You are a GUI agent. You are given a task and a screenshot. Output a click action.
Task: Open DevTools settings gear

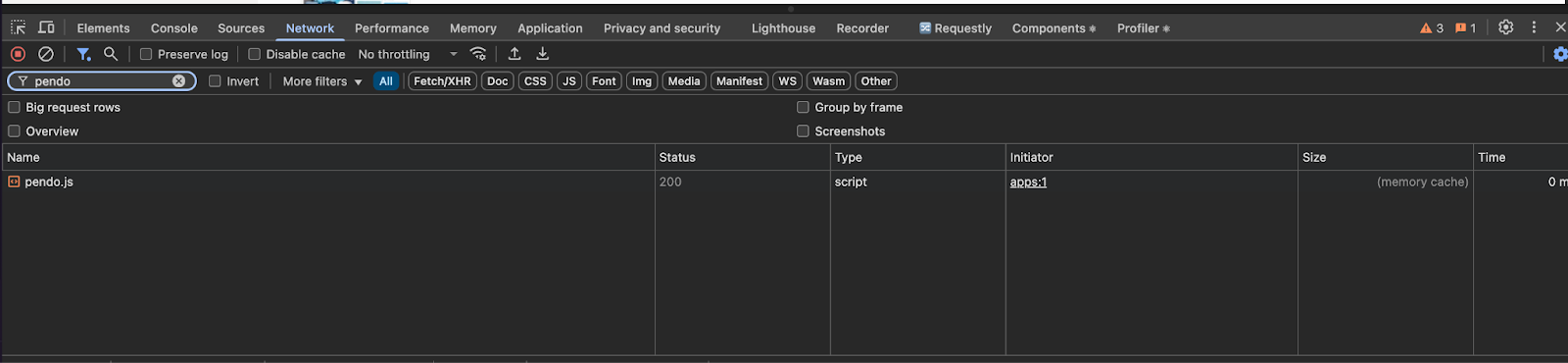(x=1506, y=27)
